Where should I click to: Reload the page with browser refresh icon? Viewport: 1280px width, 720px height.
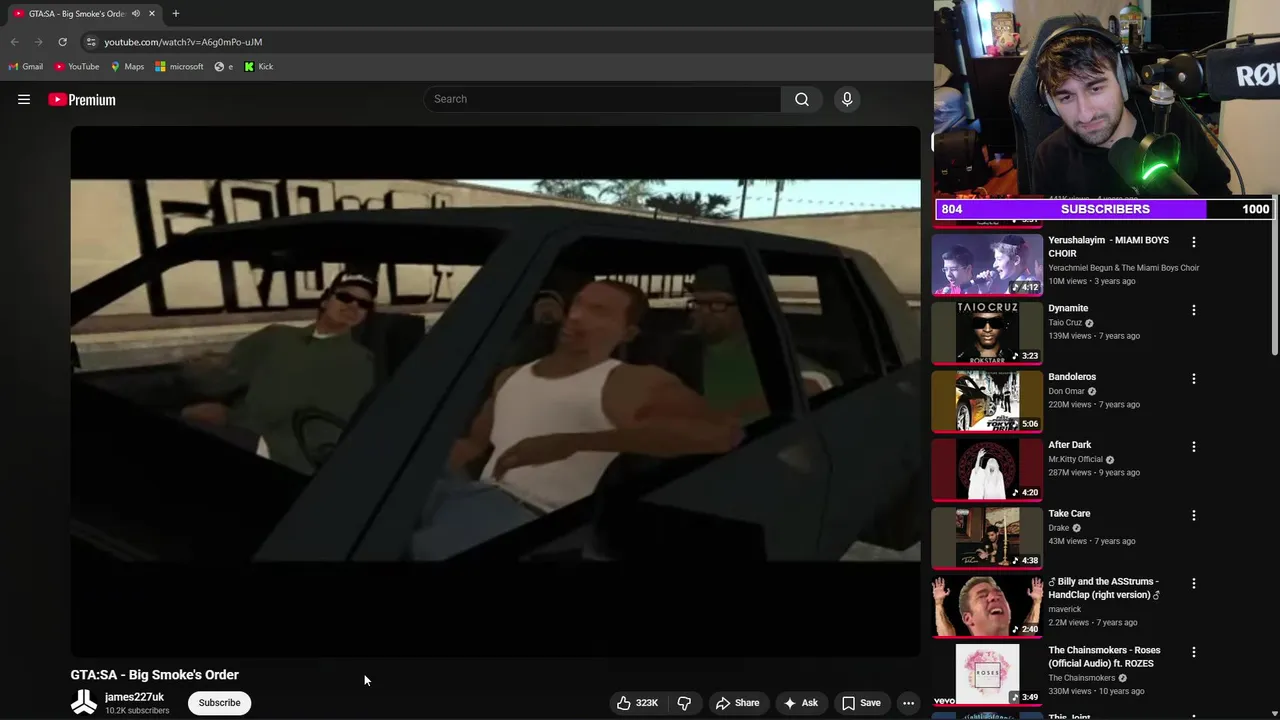(x=62, y=42)
